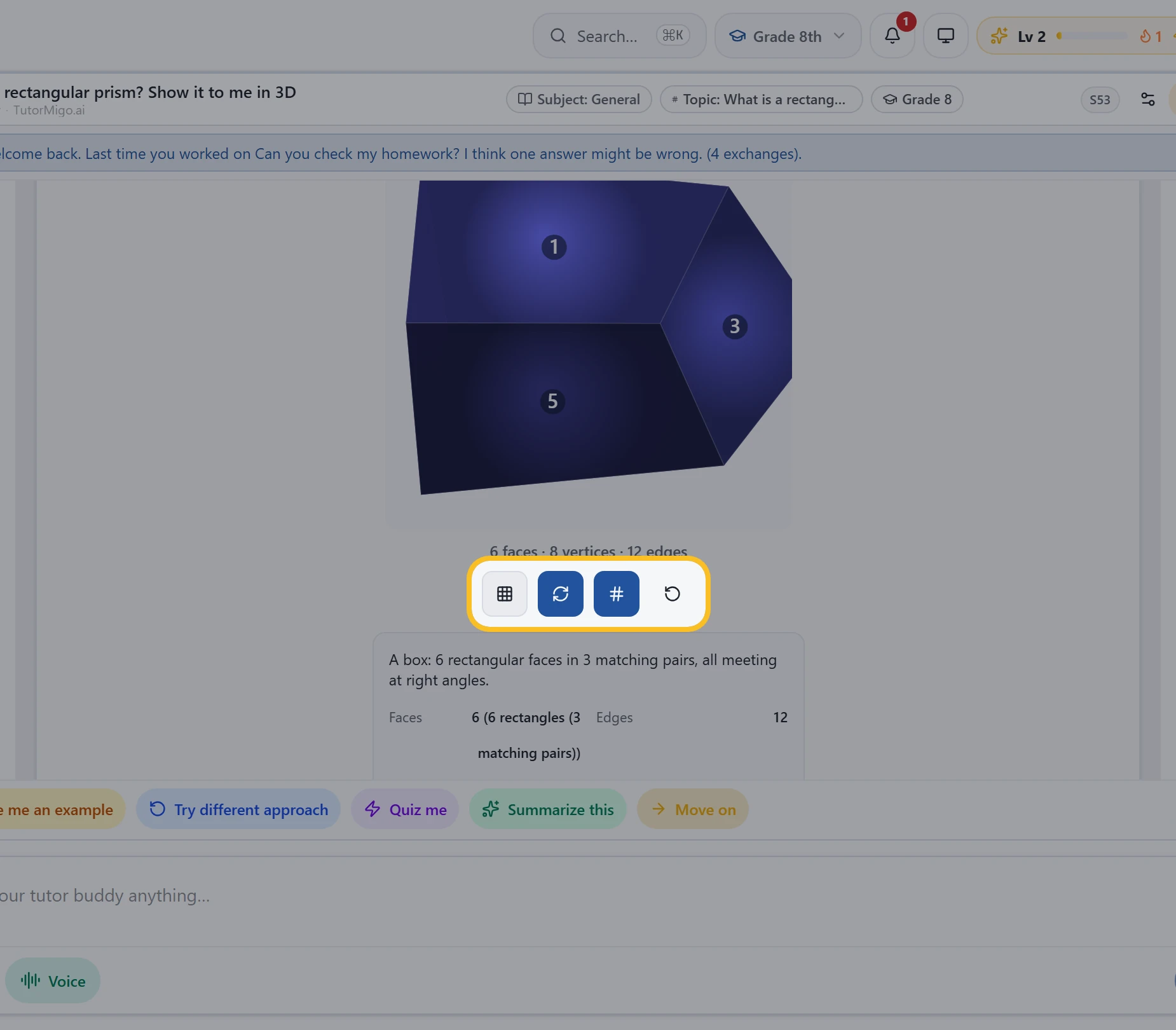
Task: Focus the tutor buddy message field
Action: click(588, 895)
